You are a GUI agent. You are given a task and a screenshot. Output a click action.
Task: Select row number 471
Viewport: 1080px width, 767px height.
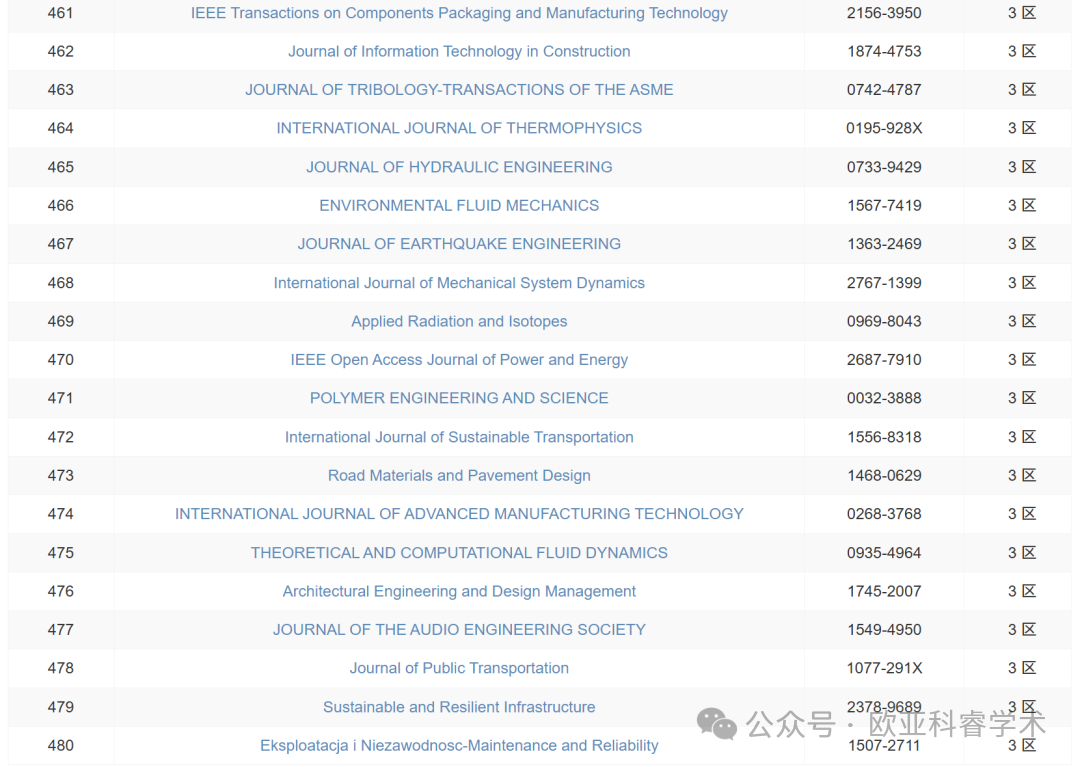(x=61, y=399)
